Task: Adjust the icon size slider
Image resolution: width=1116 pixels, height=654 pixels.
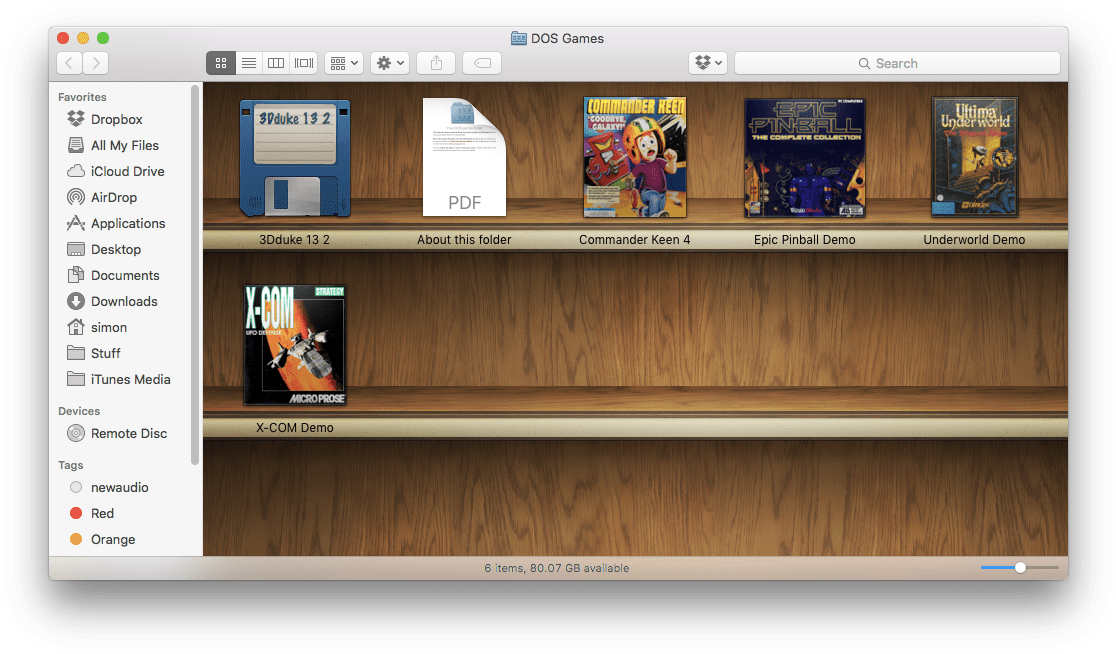Action: (1020, 567)
